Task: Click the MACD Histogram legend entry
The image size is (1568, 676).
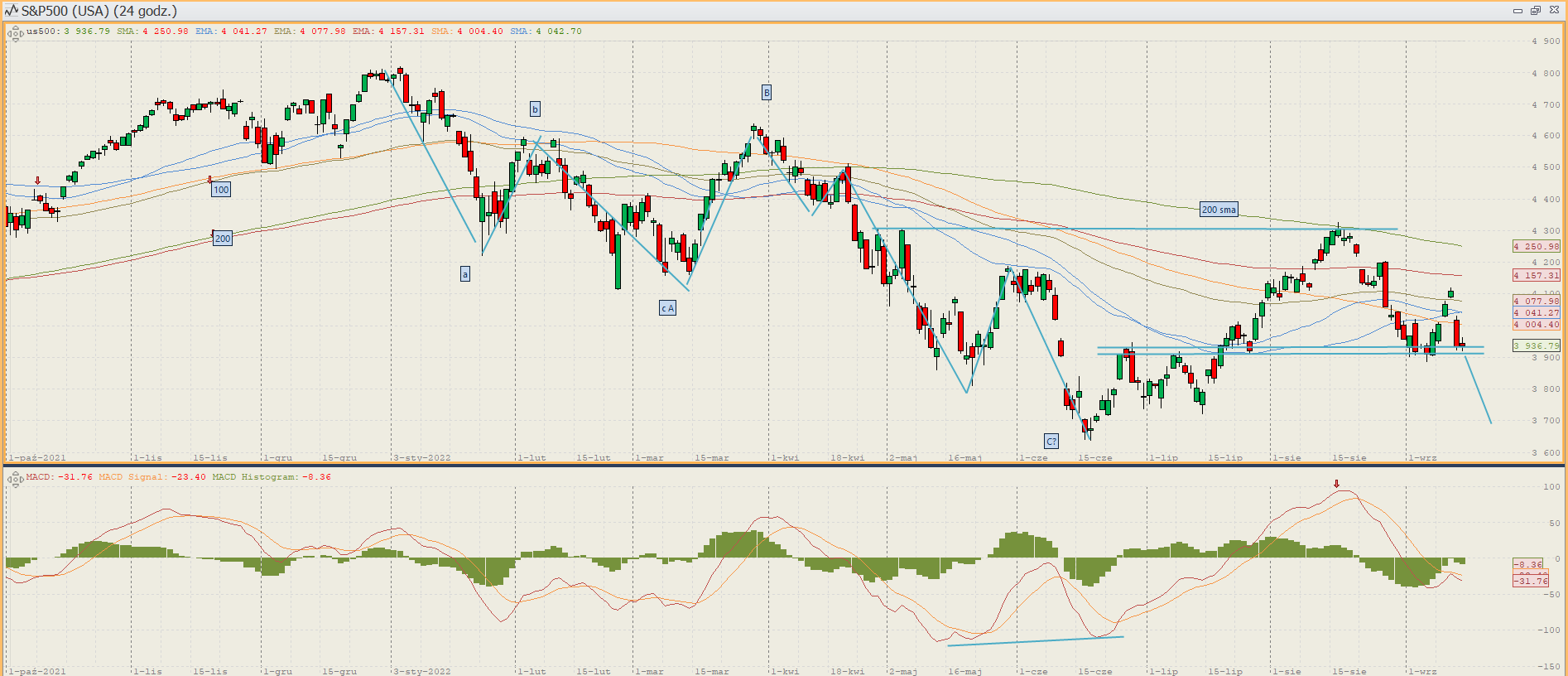Action: click(x=272, y=477)
